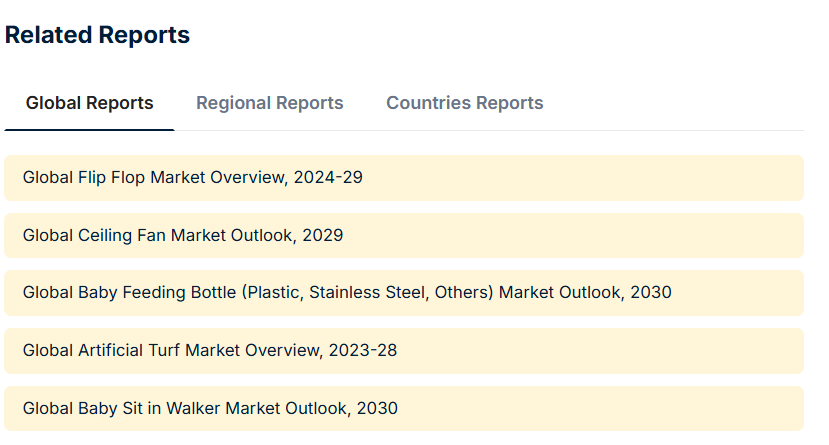Click "2023-28" in Artificial Turf link
Image resolution: width=829 pixels, height=445 pixels.
tap(363, 350)
